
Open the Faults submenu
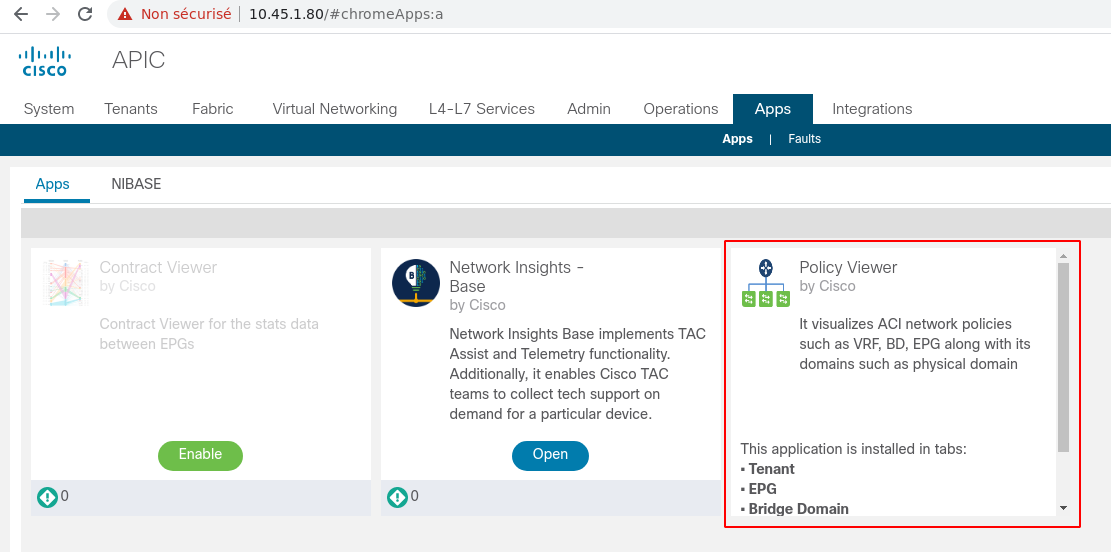[805, 139]
